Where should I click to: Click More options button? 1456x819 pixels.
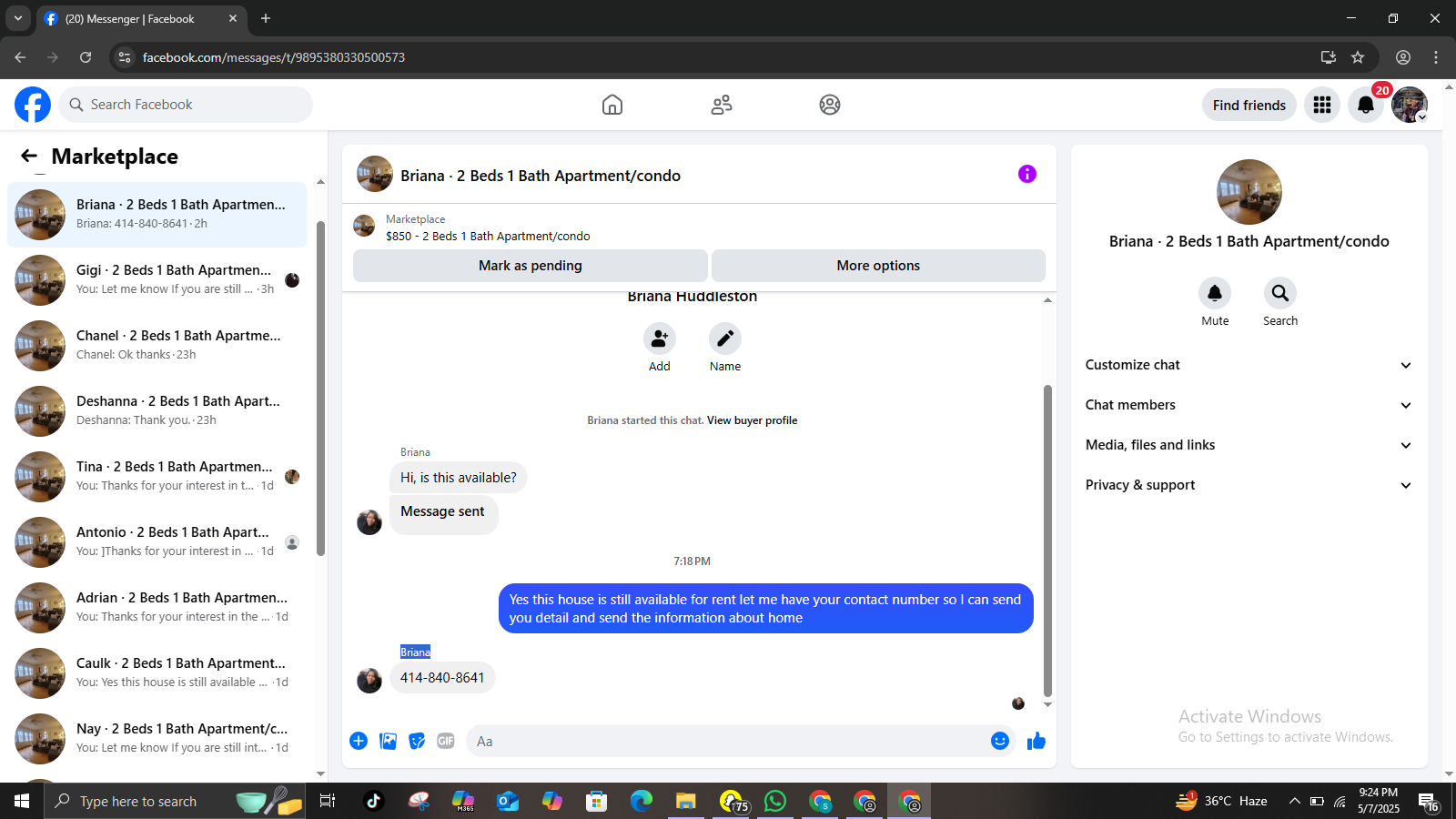point(878,266)
